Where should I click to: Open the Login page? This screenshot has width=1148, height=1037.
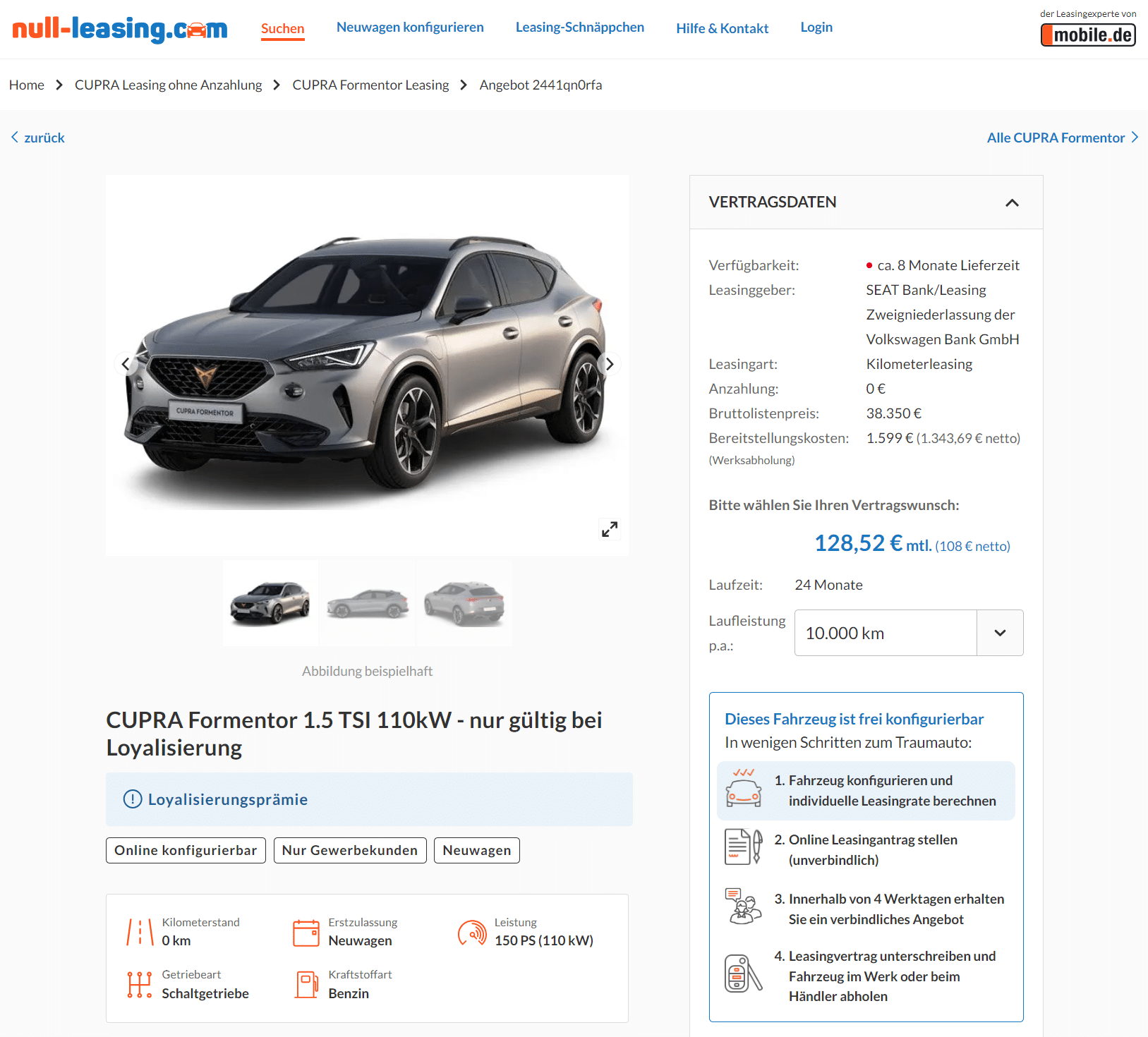pos(816,28)
